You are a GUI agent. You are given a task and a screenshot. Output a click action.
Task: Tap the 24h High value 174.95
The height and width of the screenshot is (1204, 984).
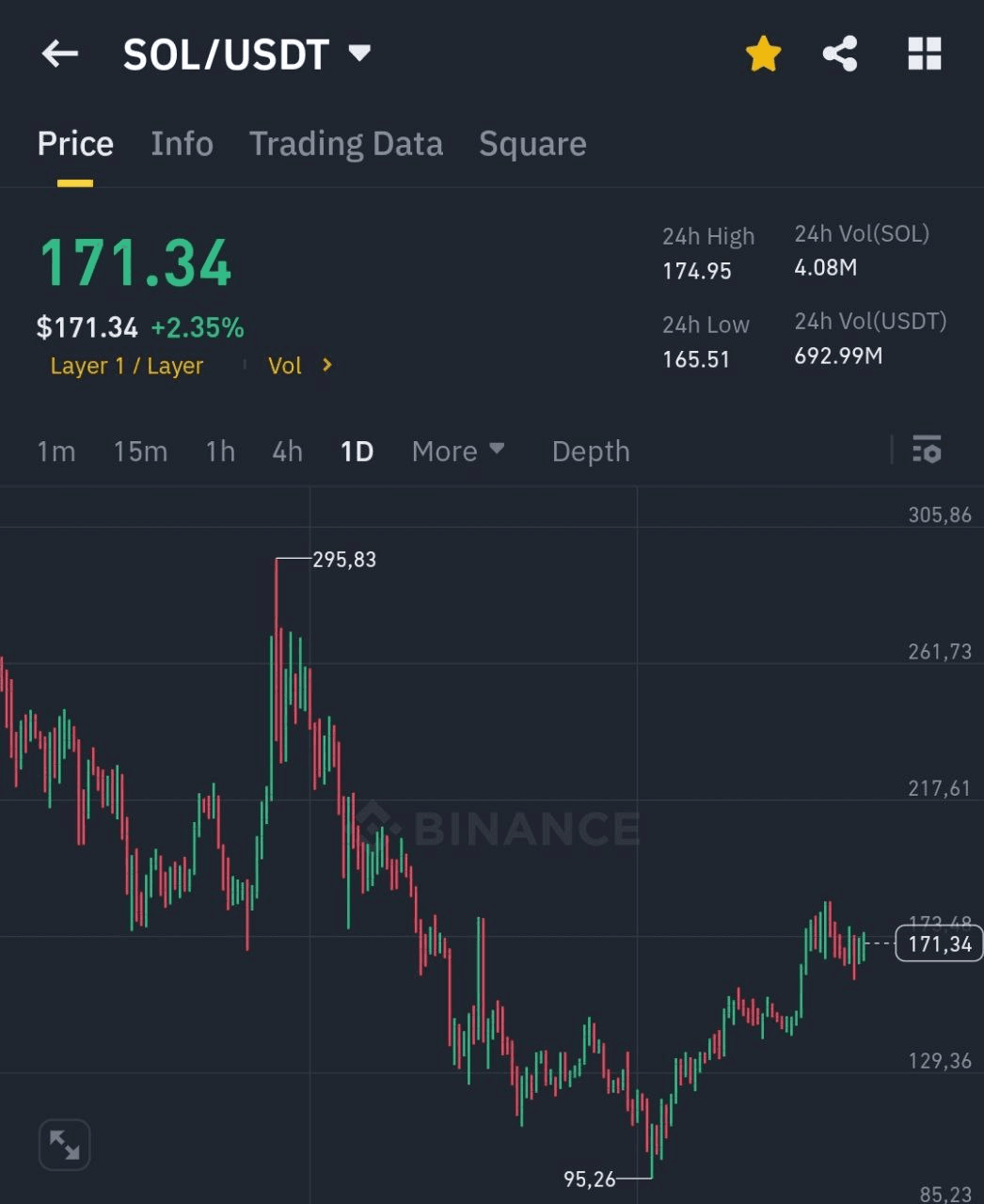[x=697, y=272]
